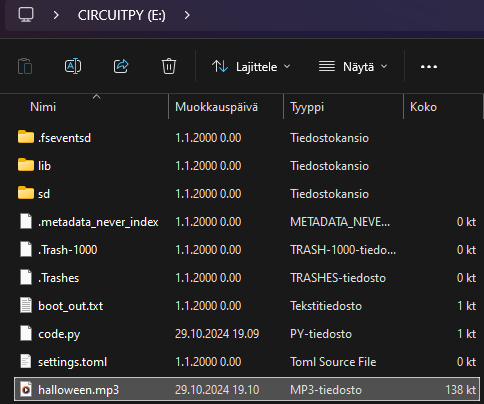The width and height of the screenshot is (484, 404).
Task: Select the code.py file
Action: [247, 334]
